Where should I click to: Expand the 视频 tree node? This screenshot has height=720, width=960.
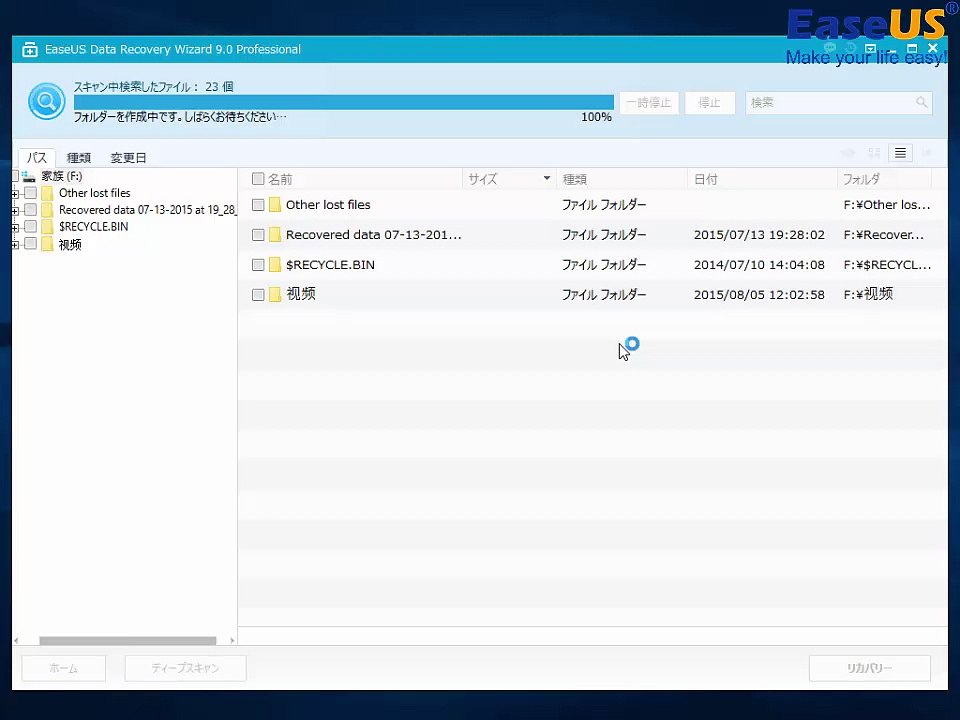coord(15,245)
